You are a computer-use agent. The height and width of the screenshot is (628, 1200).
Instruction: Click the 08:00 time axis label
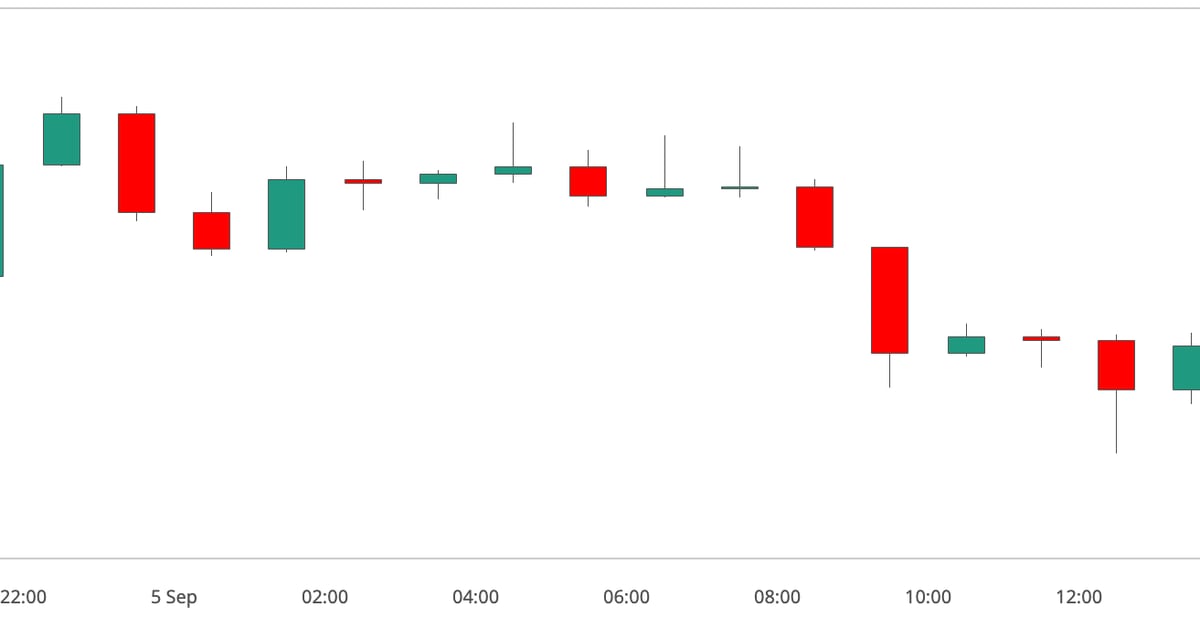777,597
